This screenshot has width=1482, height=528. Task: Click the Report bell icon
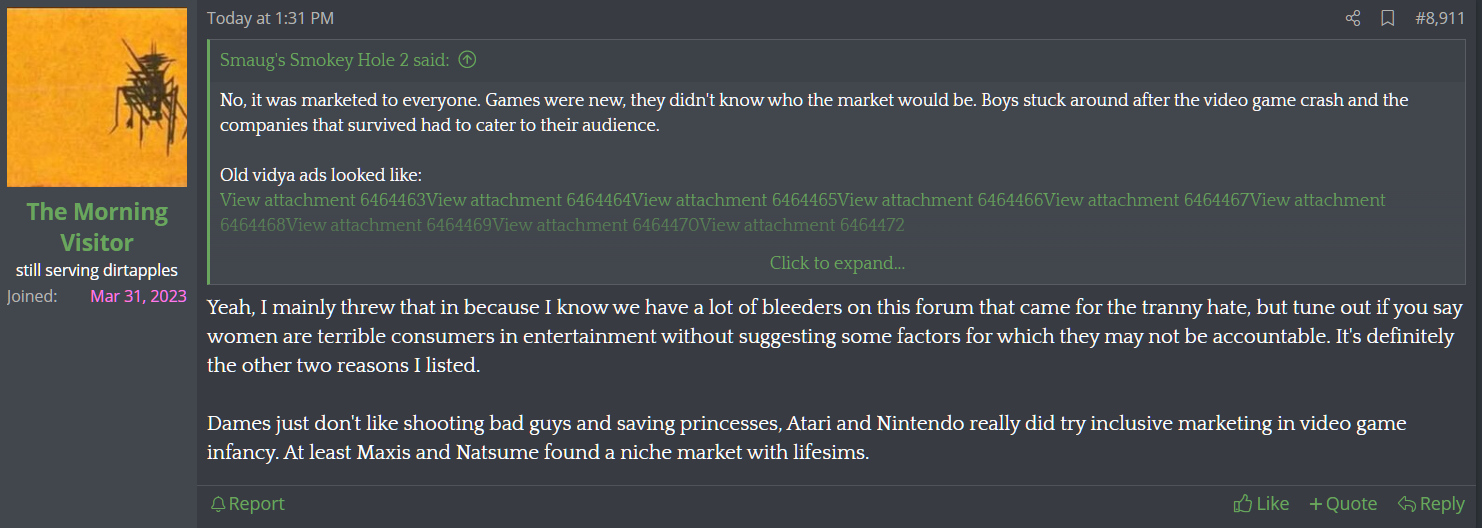tap(218, 504)
